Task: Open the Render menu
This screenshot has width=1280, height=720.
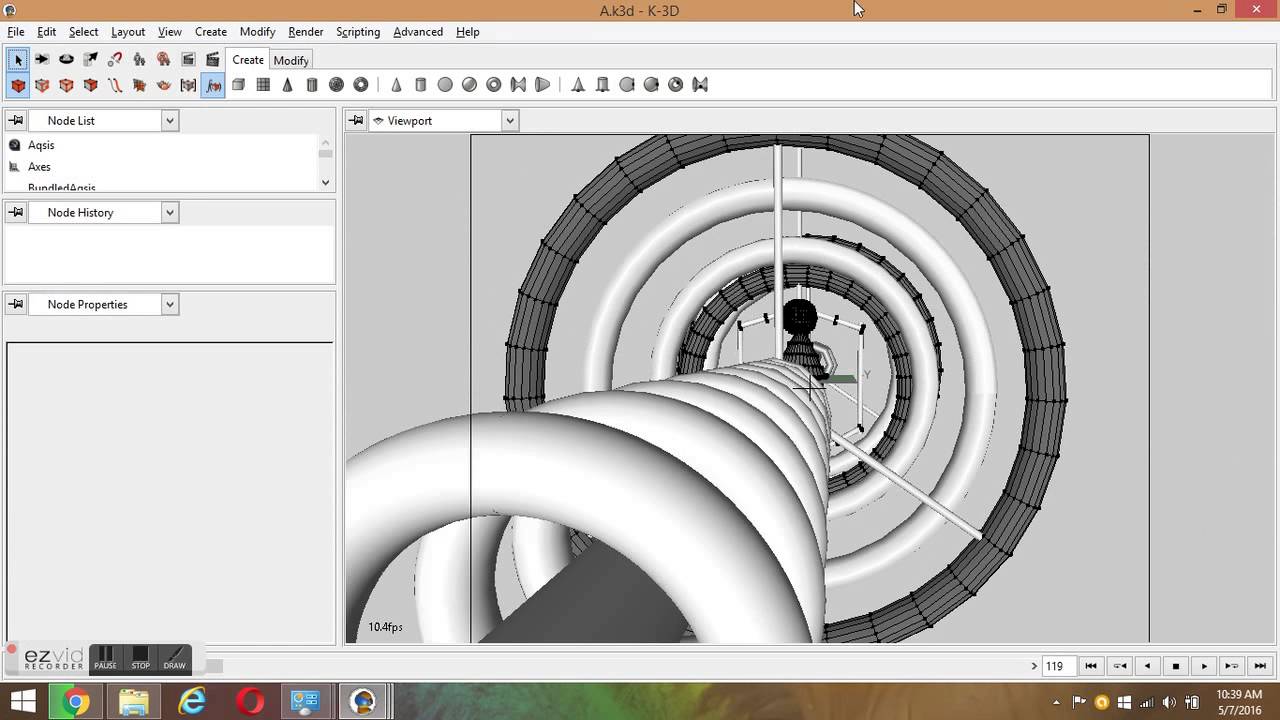Action: click(x=306, y=32)
